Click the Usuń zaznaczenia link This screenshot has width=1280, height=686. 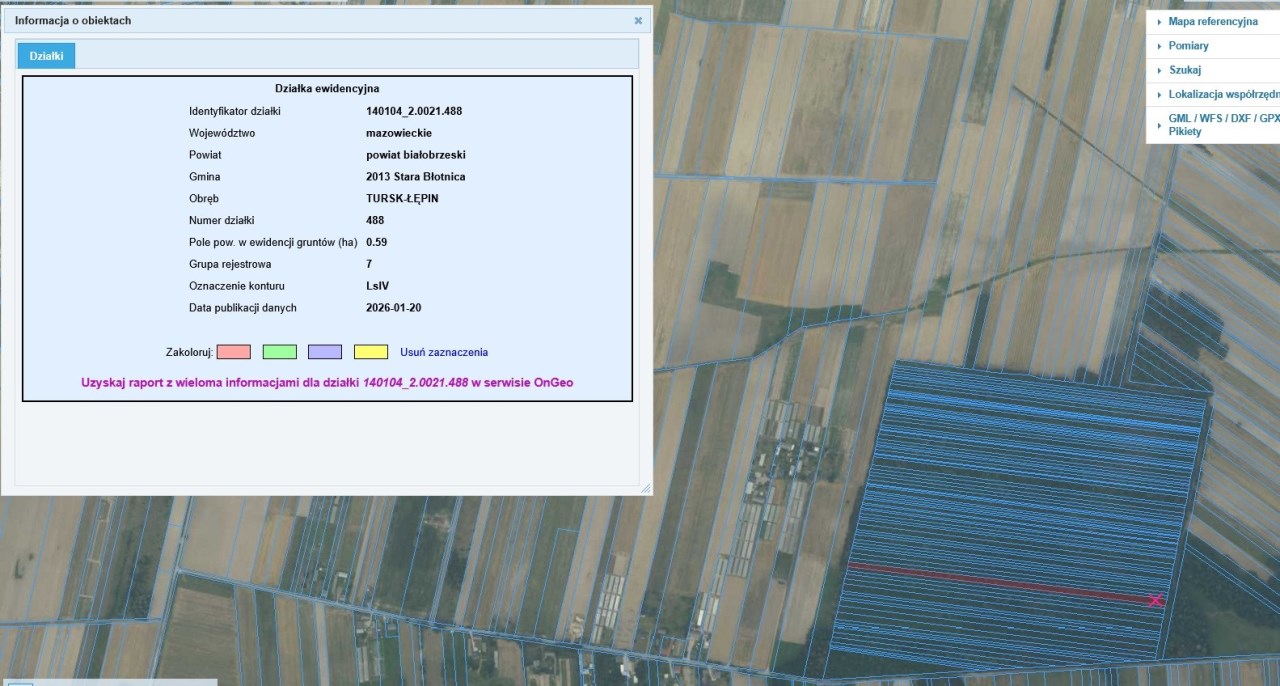click(x=444, y=352)
